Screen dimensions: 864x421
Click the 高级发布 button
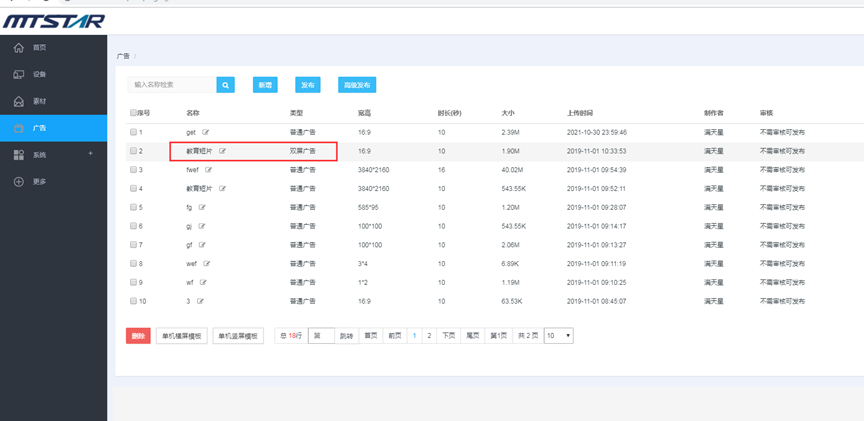tap(357, 86)
